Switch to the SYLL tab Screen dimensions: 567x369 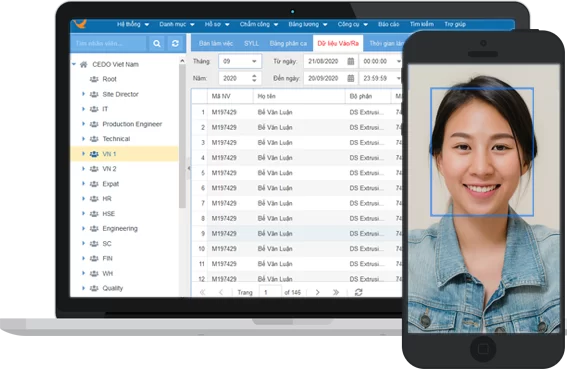point(251,43)
